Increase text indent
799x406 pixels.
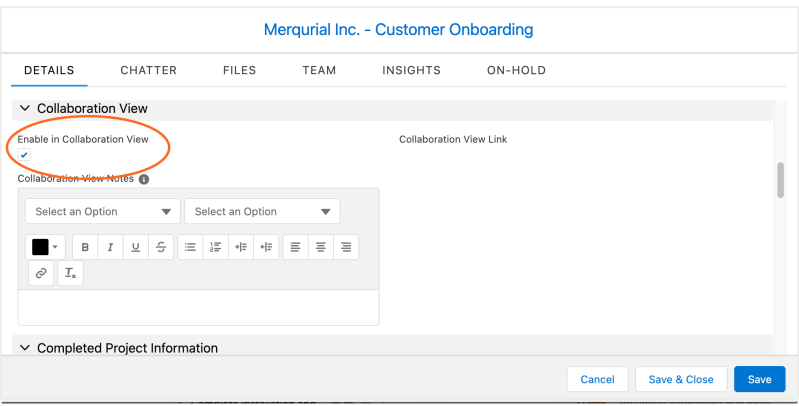(x=241, y=247)
